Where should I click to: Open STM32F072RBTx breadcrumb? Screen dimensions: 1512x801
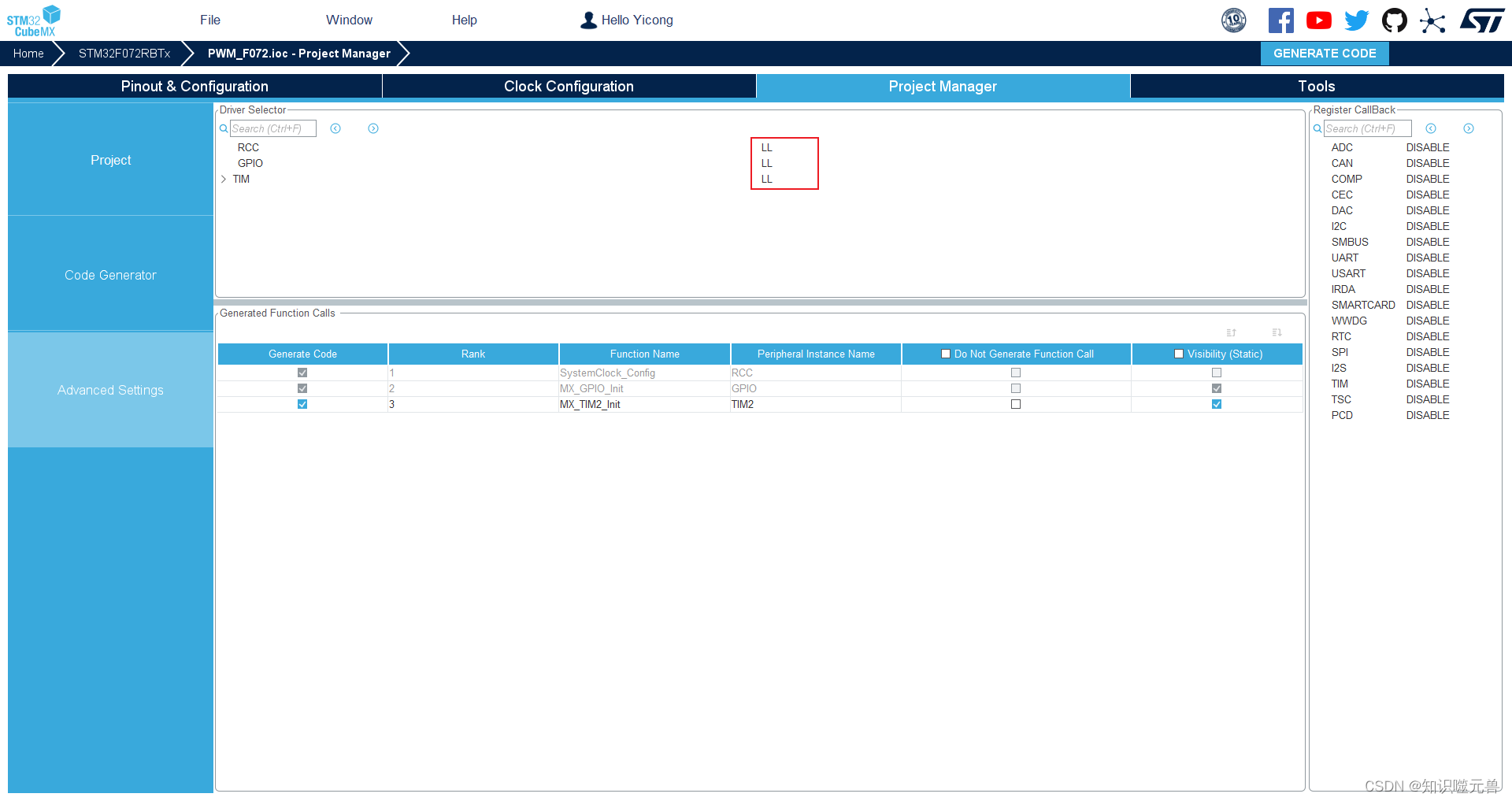[x=124, y=54]
